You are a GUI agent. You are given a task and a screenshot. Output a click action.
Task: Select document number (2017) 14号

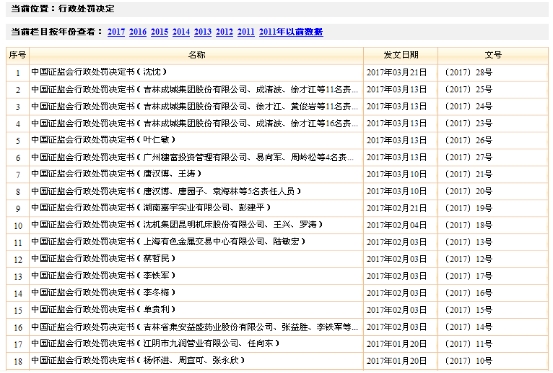click(x=468, y=327)
